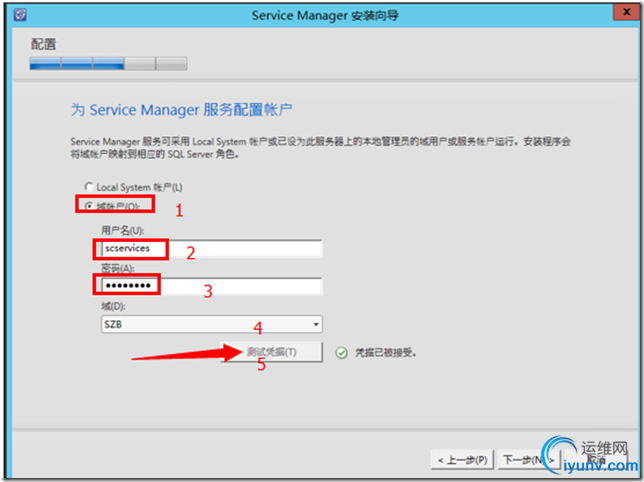Image resolution: width=644 pixels, height=482 pixels.
Task: Open the domain dropdown showing SZB
Action: 212,324
